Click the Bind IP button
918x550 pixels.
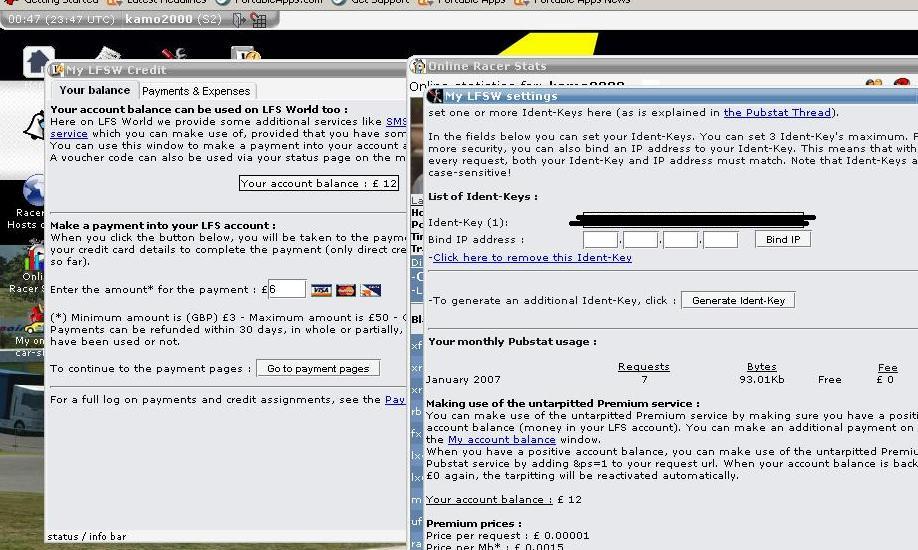coord(783,240)
